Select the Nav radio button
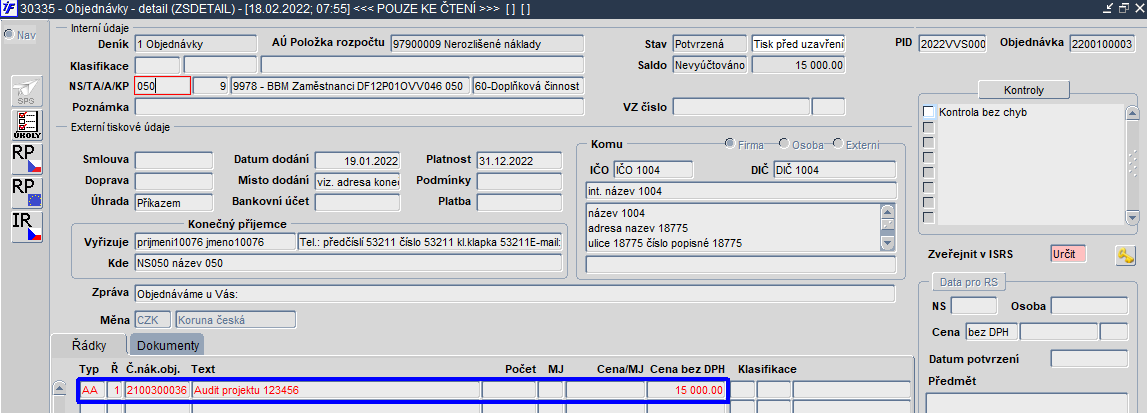Viewport: 1147px width, 413px height. click(9, 35)
